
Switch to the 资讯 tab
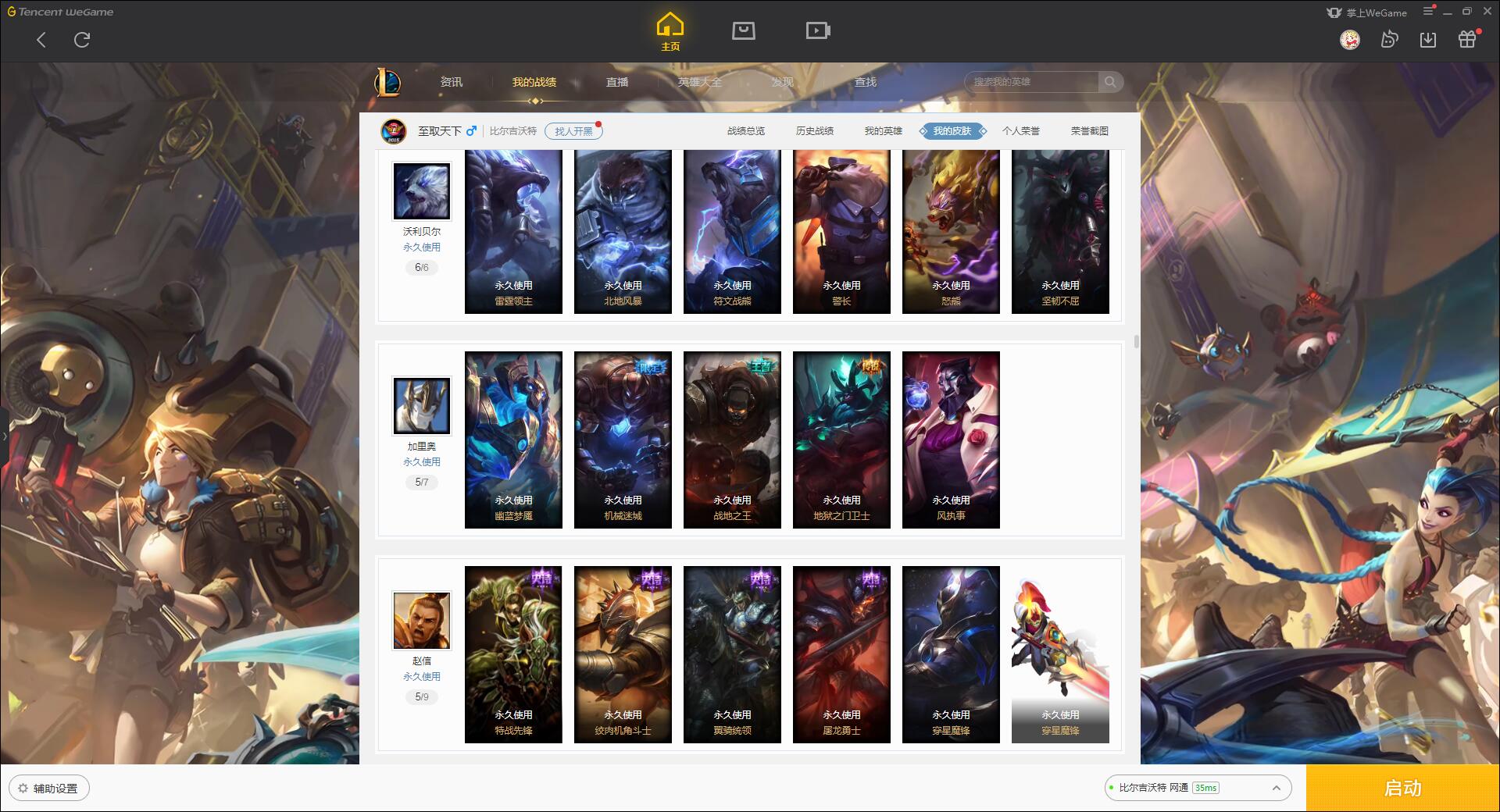click(x=452, y=82)
